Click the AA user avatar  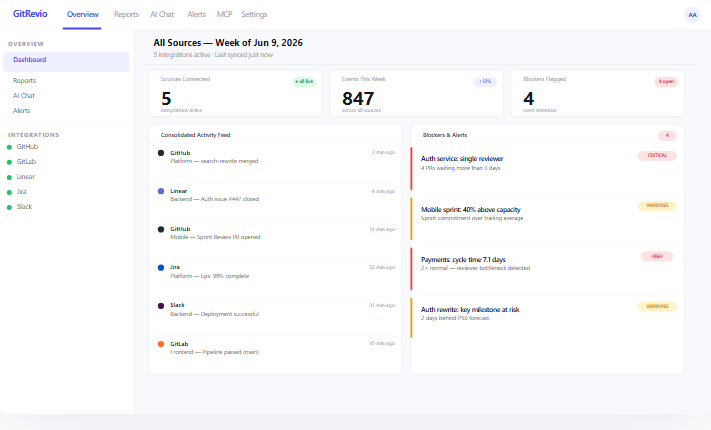click(692, 15)
